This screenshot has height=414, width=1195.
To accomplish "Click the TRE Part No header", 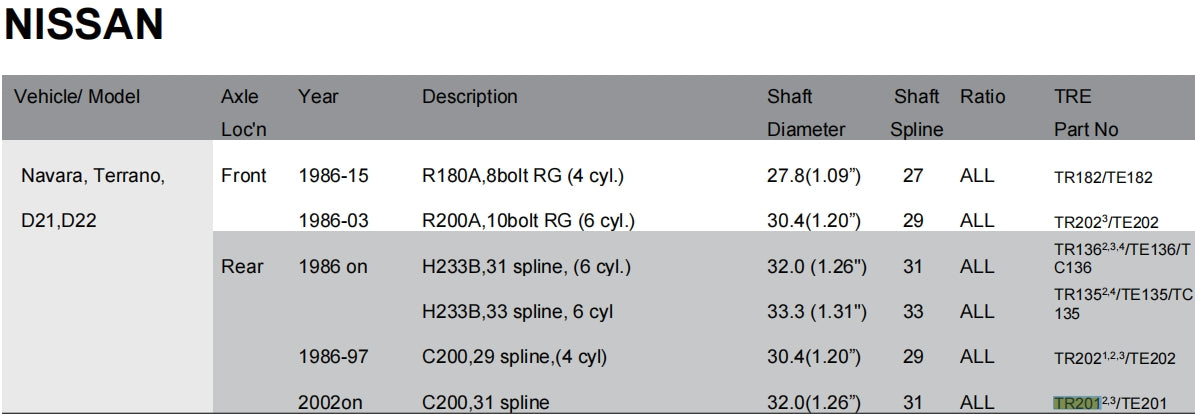I will [1085, 113].
